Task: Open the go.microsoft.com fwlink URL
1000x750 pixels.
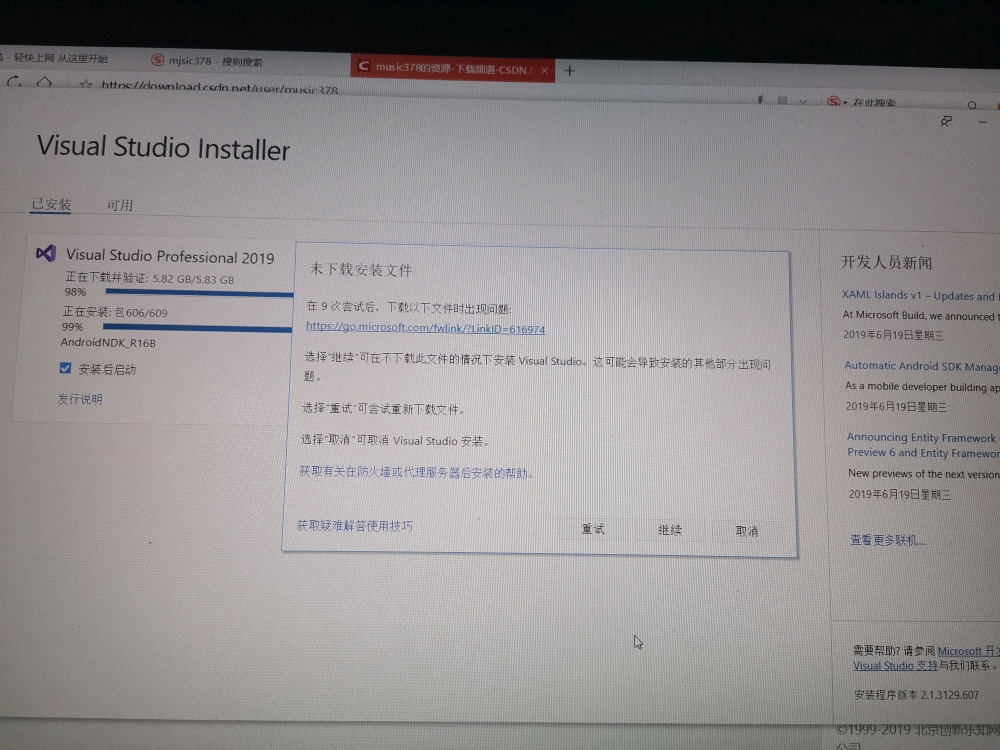Action: tap(425, 328)
